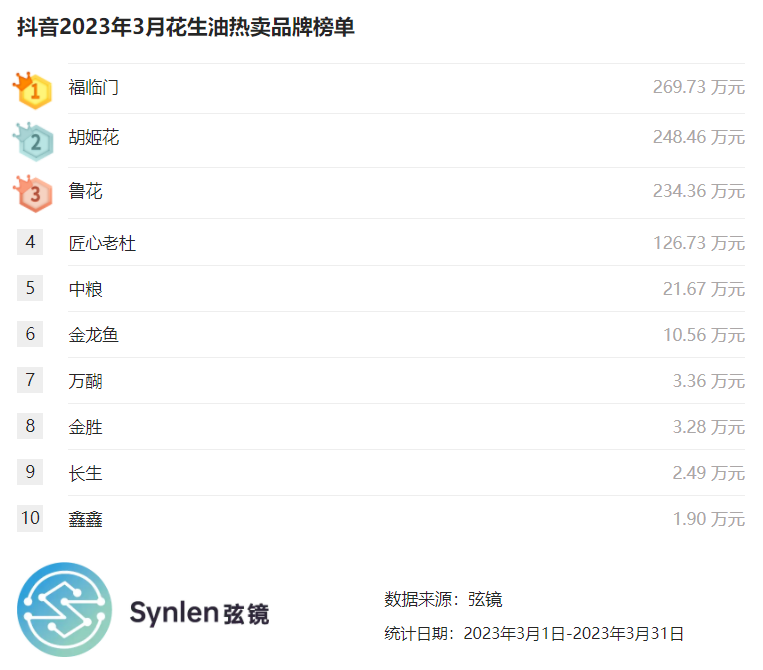This screenshot has width=763, height=670.
Task: Click sales value 3.28 万元
Action: (x=708, y=427)
